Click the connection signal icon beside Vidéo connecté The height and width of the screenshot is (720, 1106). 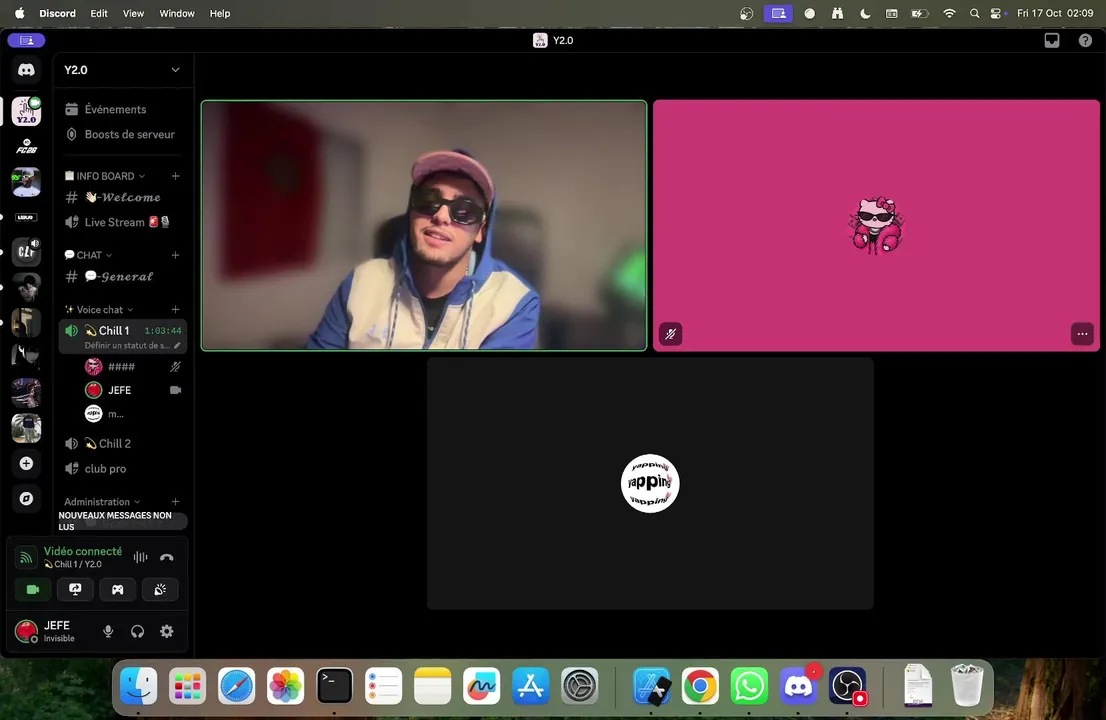coord(26,557)
